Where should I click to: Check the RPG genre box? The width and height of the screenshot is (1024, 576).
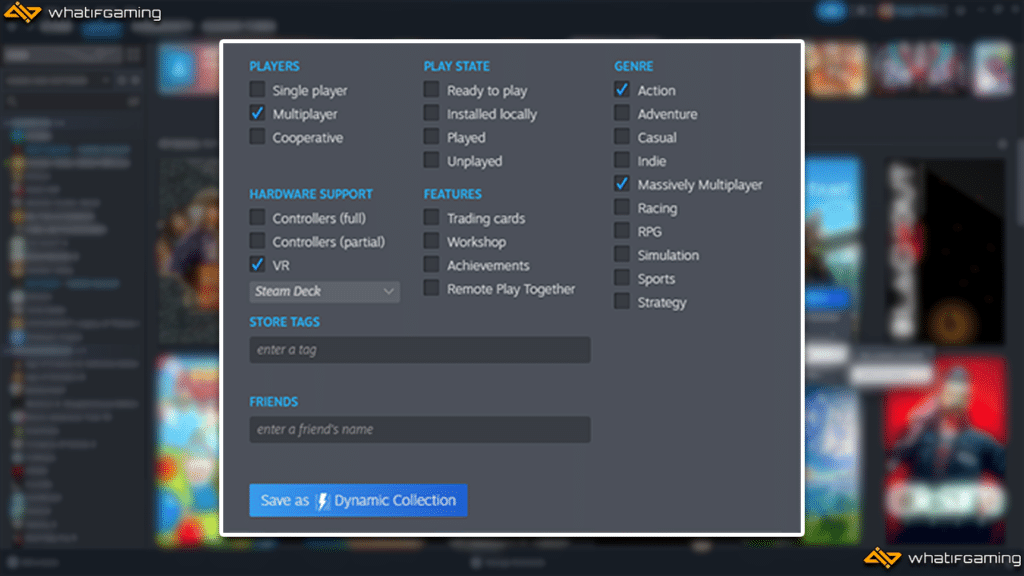tap(623, 232)
